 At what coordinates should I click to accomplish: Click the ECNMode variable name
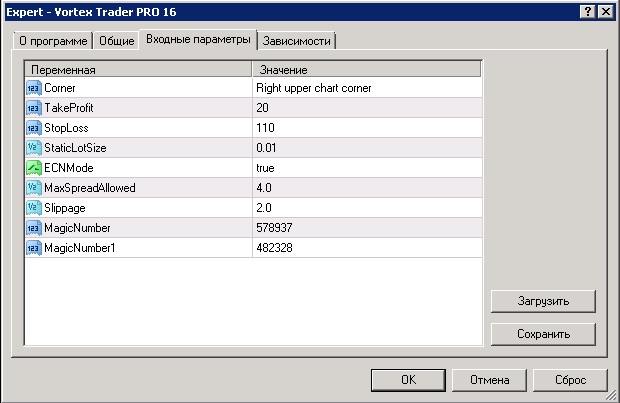pos(69,168)
